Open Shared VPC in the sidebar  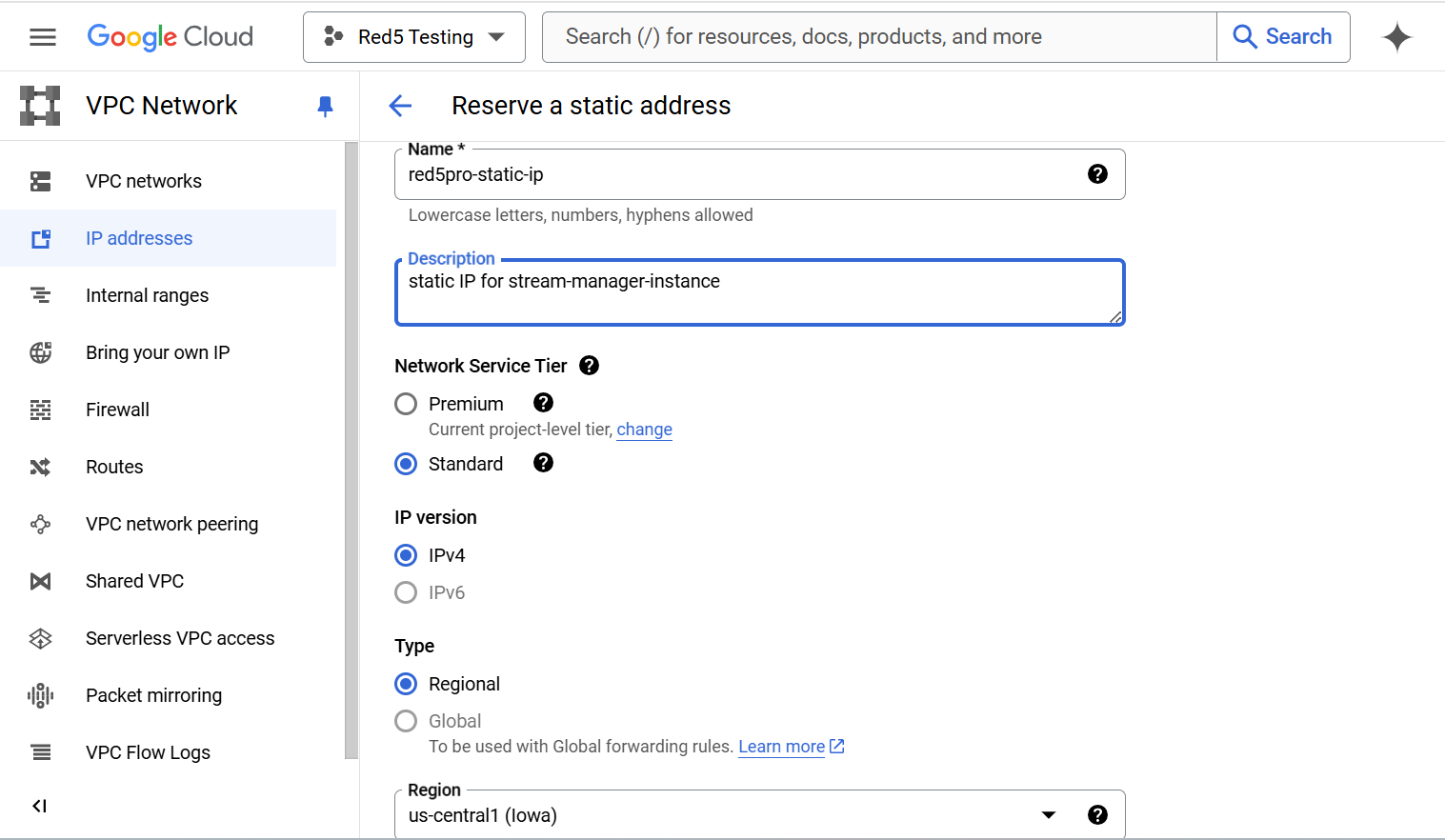[168, 581]
